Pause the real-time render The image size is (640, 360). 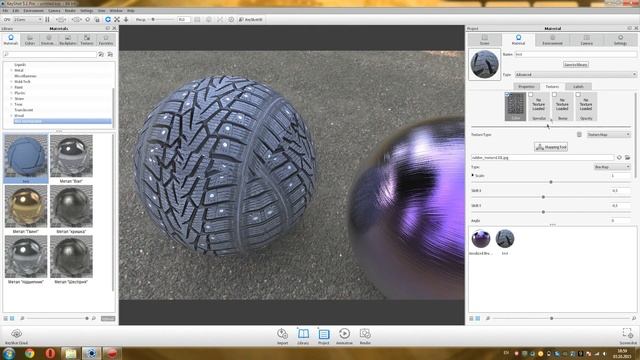pyautogui.click(x=47, y=19)
